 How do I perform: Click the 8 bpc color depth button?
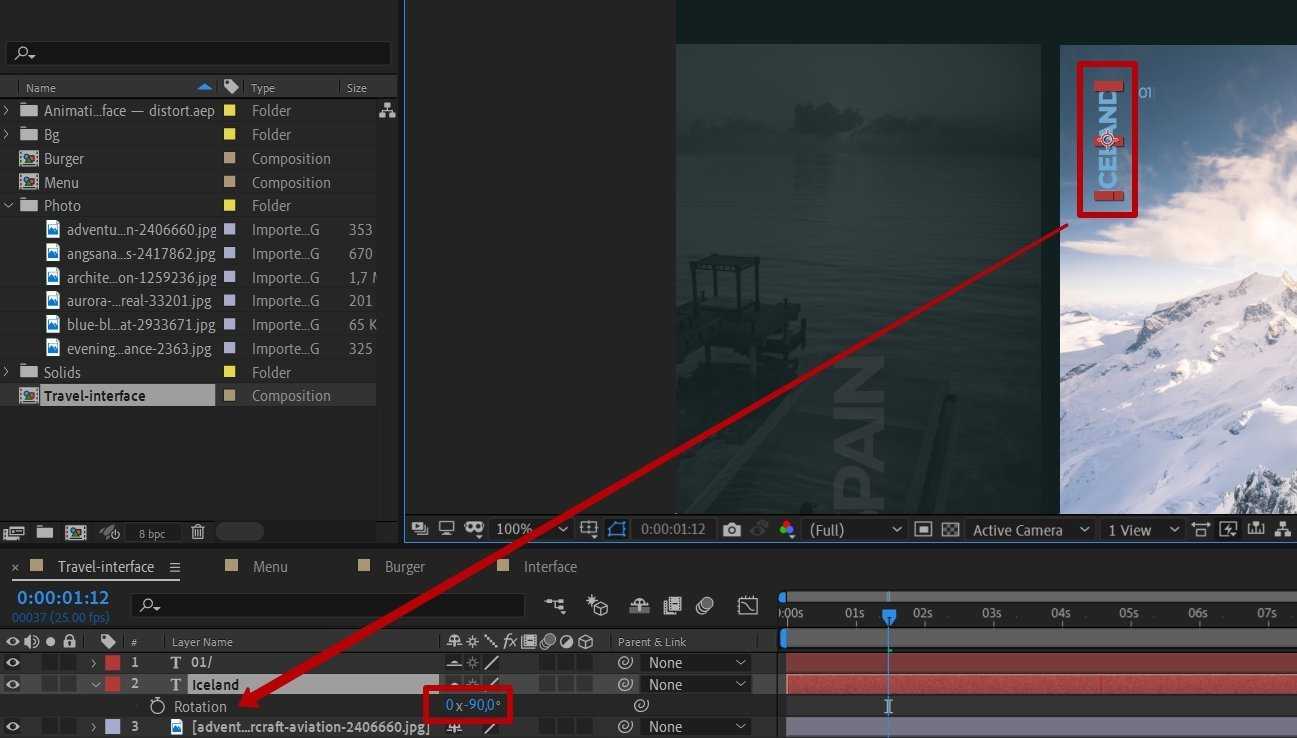point(152,533)
